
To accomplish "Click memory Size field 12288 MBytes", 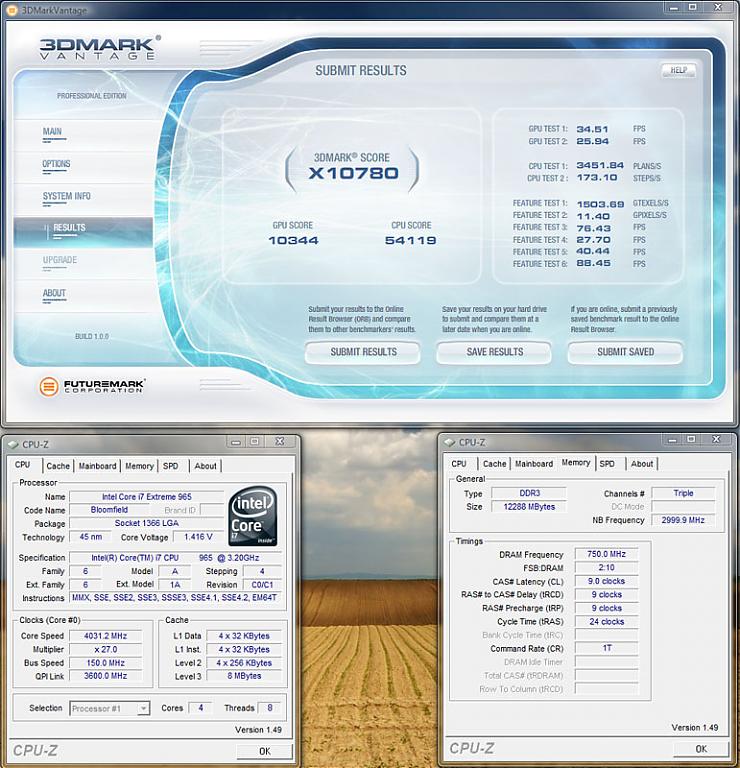I will click(529, 507).
